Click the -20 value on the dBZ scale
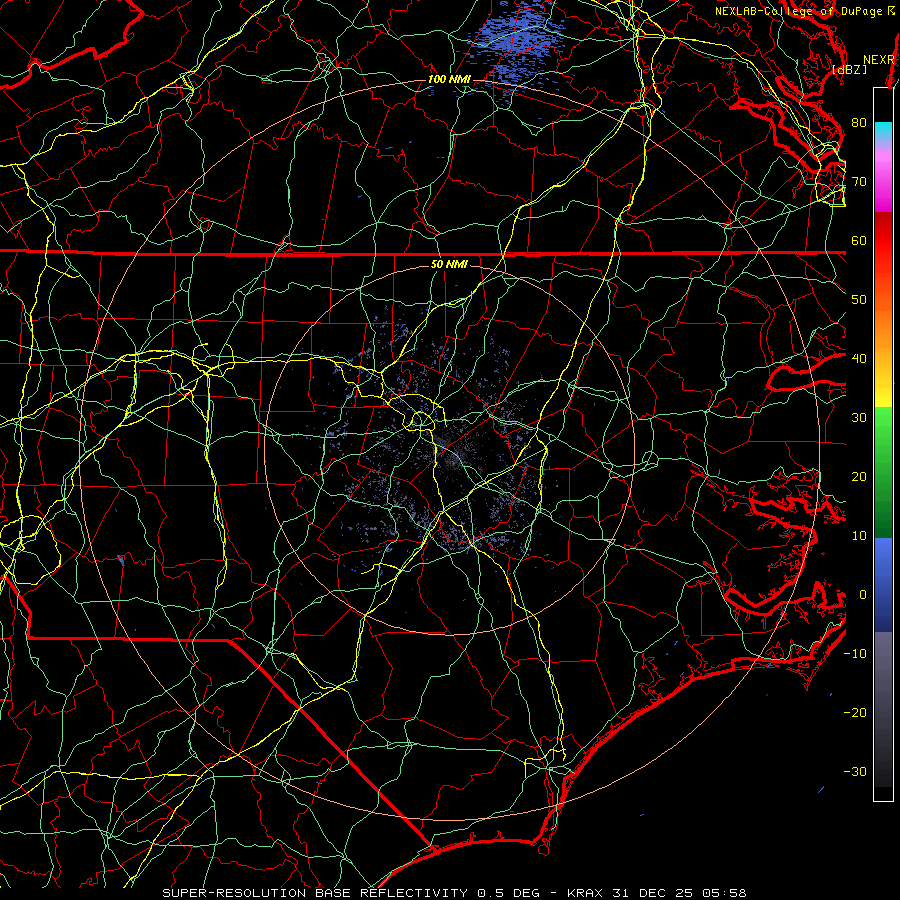Viewport: 900px width, 900px height. [x=855, y=712]
